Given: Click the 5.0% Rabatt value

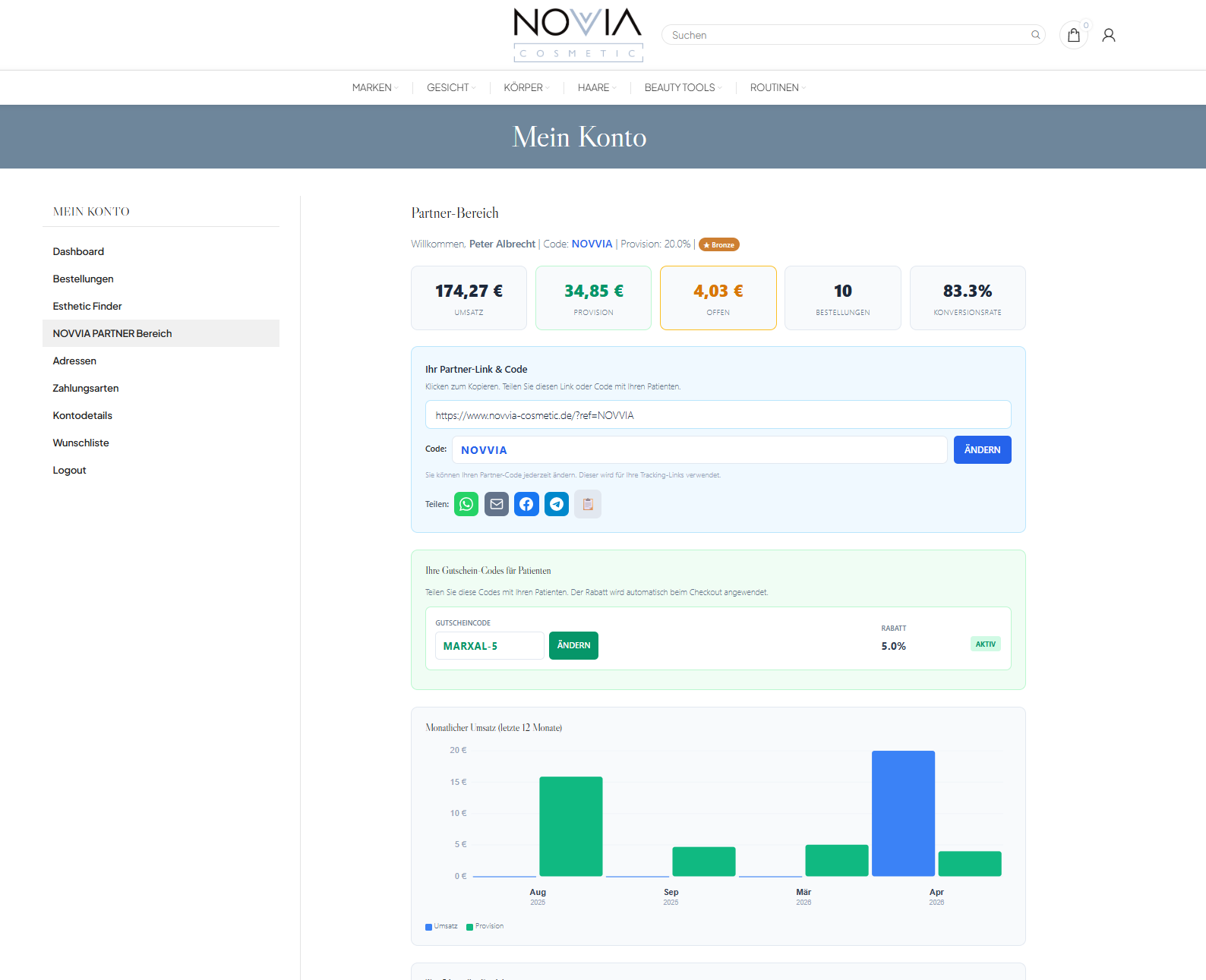Looking at the screenshot, I should (x=893, y=646).
